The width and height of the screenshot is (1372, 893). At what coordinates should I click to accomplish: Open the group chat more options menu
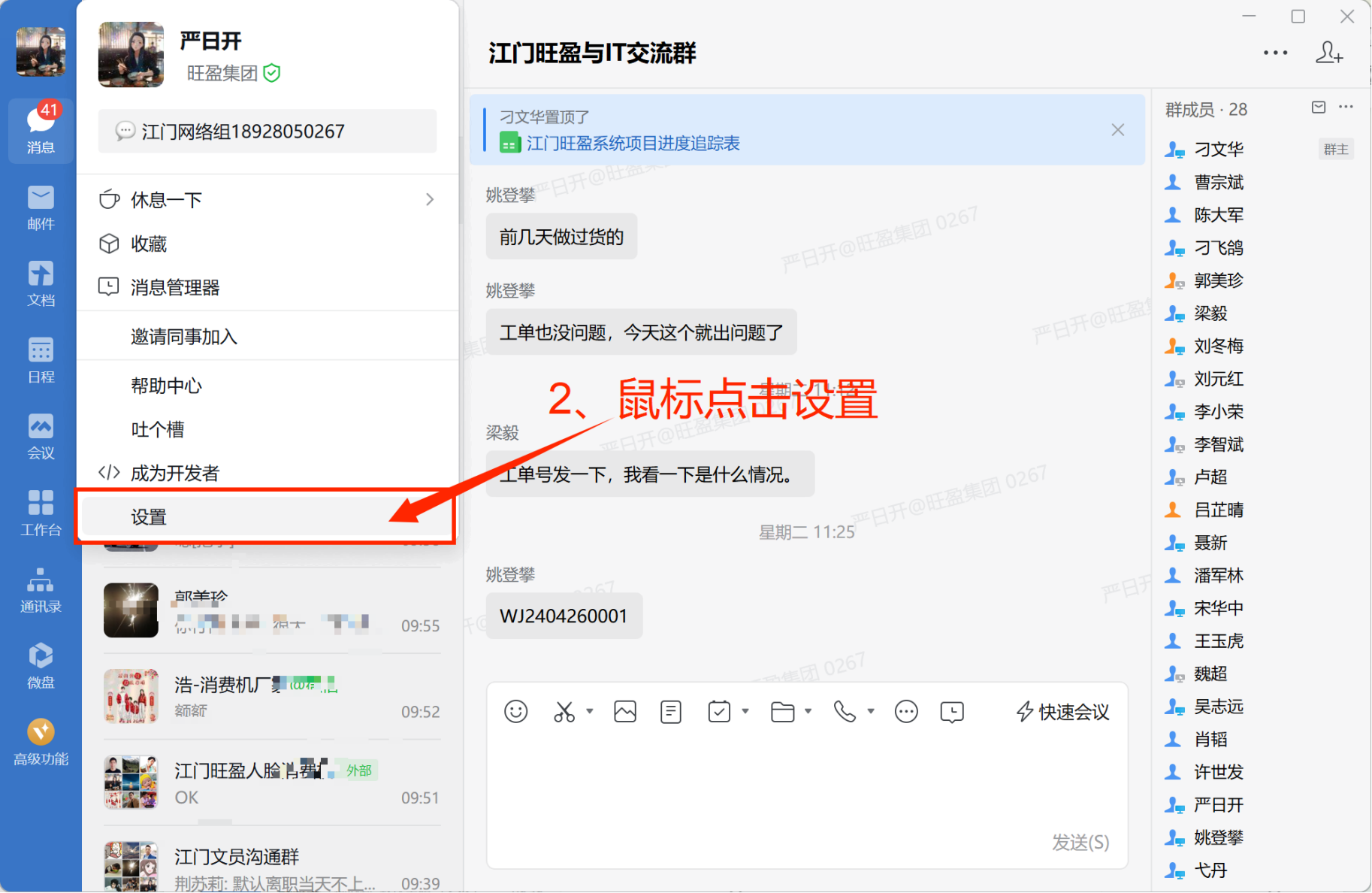tap(1275, 53)
